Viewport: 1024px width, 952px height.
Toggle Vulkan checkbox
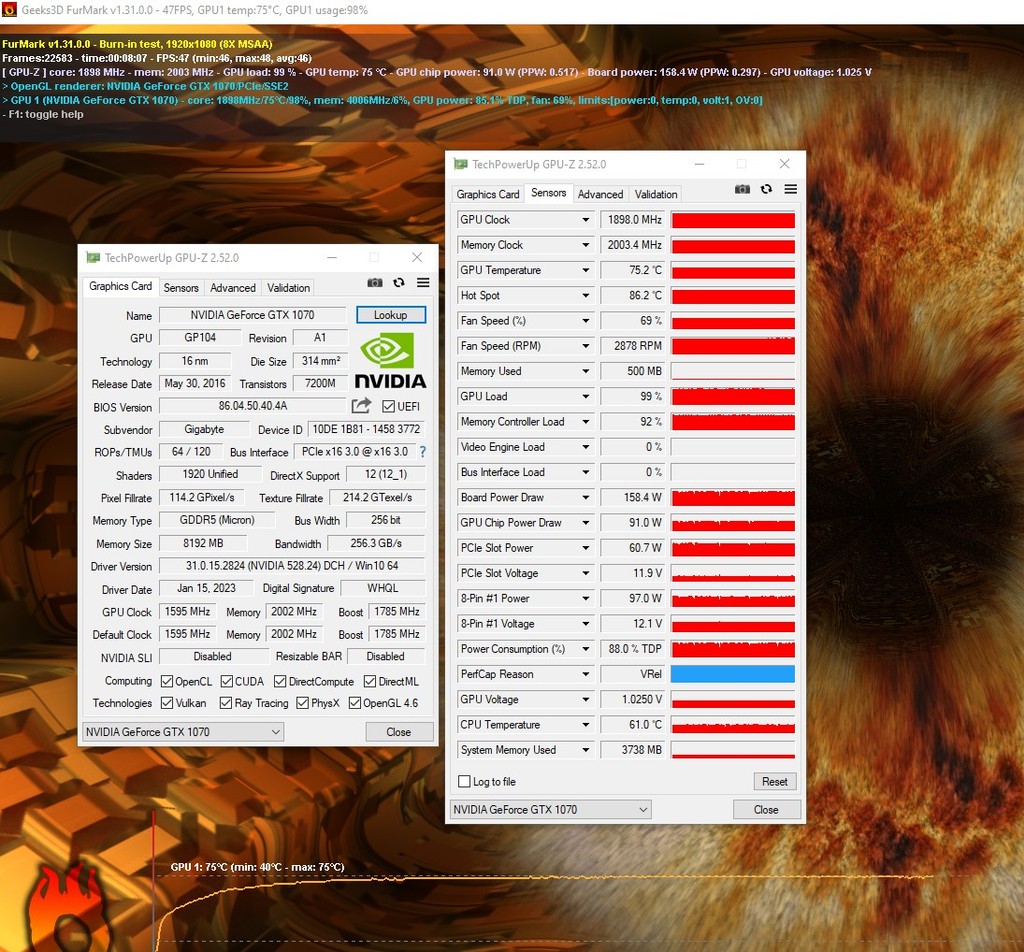167,703
